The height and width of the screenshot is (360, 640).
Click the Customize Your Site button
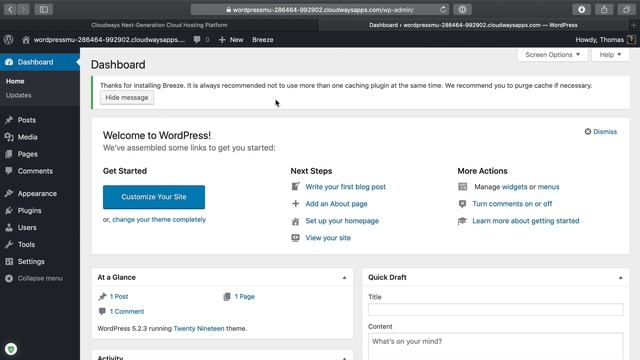click(x=154, y=197)
